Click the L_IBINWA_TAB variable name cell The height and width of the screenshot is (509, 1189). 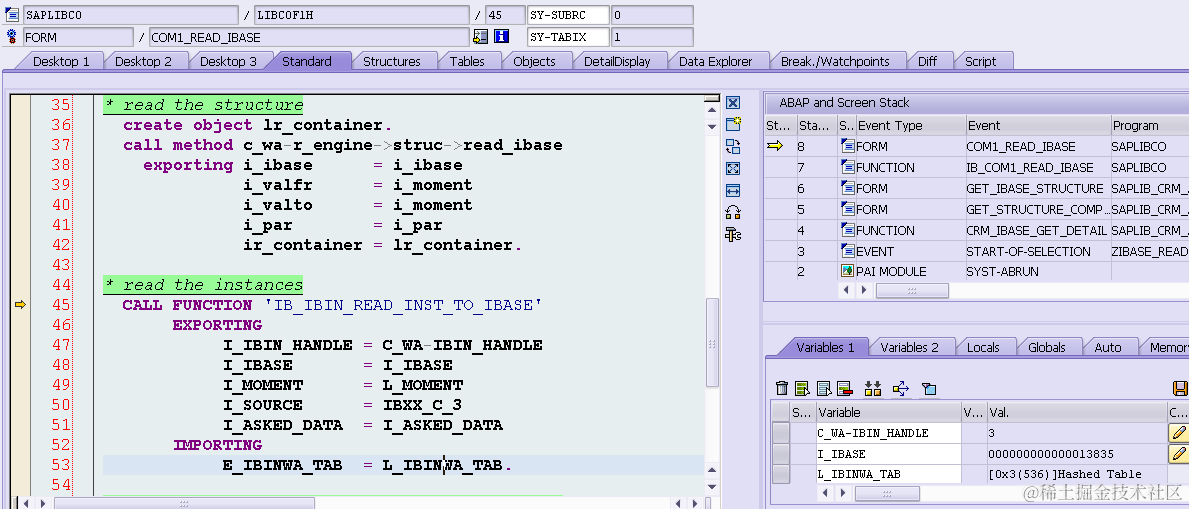click(889, 474)
